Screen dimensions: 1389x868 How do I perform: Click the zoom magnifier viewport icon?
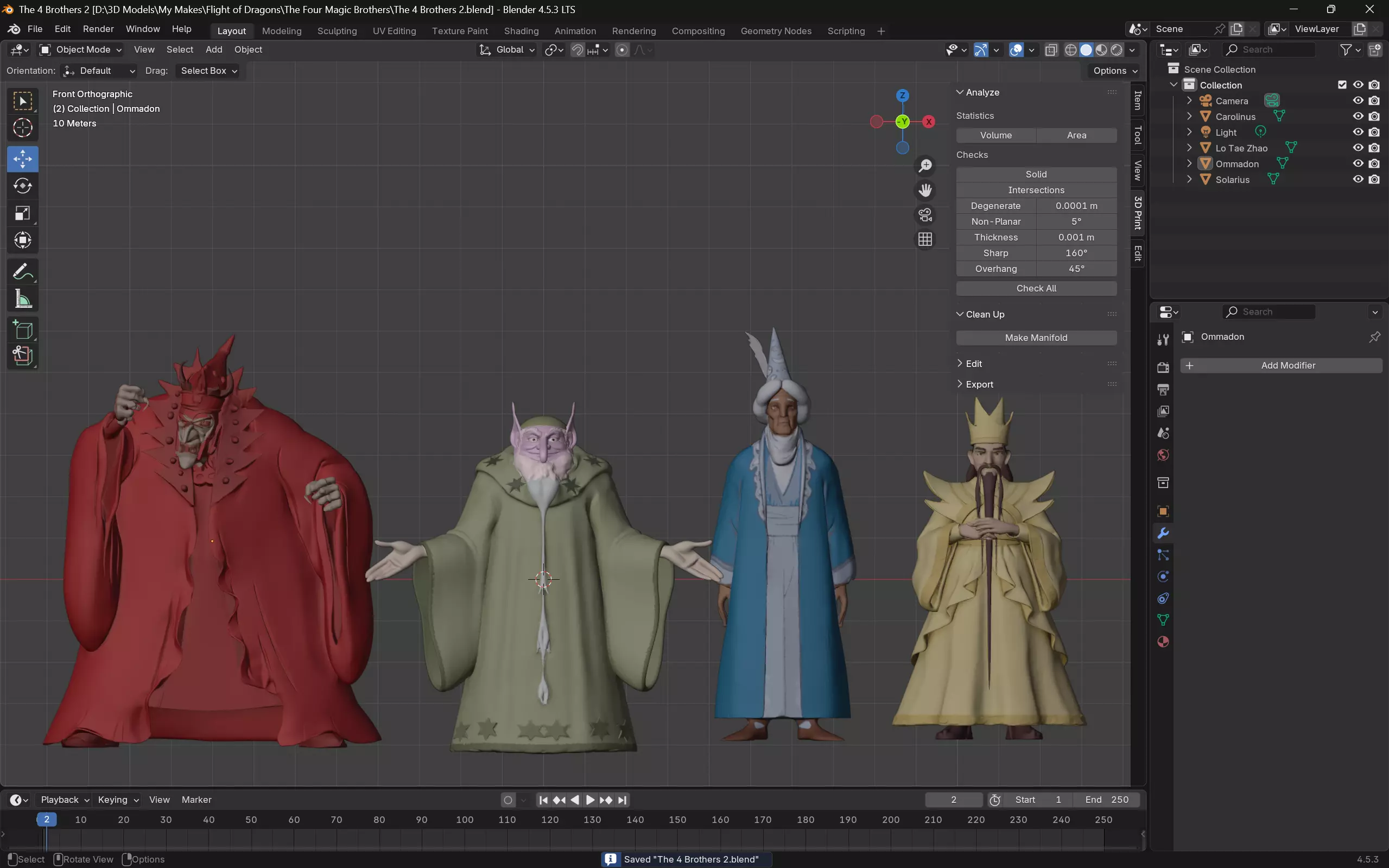(x=925, y=166)
